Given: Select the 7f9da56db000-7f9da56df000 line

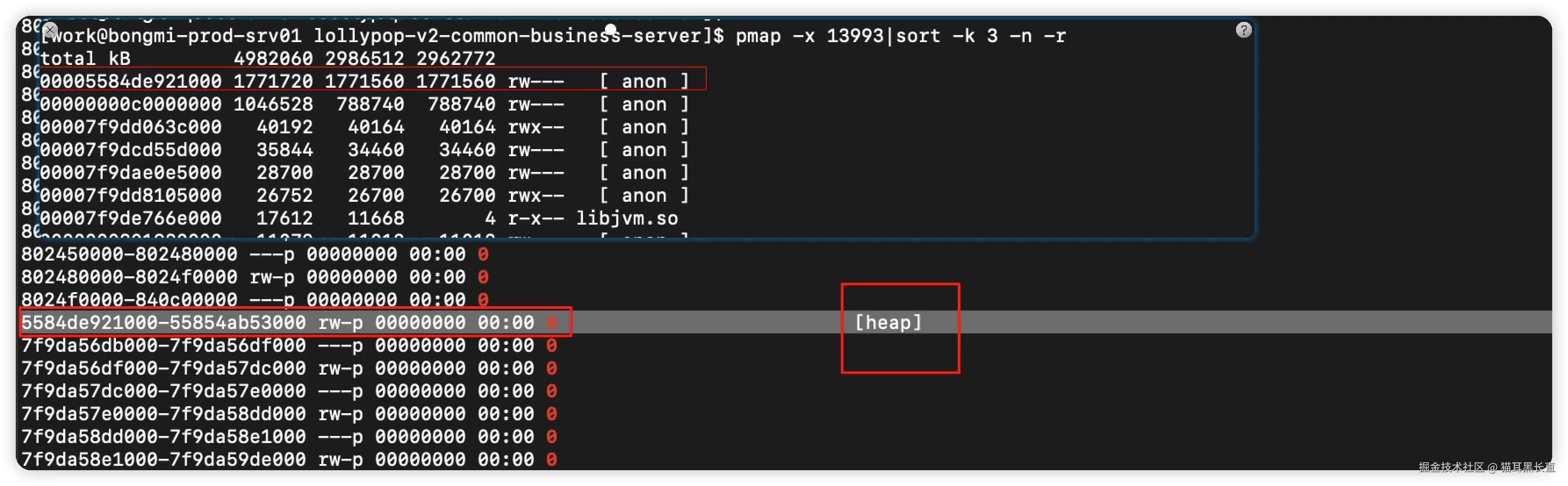Looking at the screenshot, I should pyautogui.click(x=289, y=346).
